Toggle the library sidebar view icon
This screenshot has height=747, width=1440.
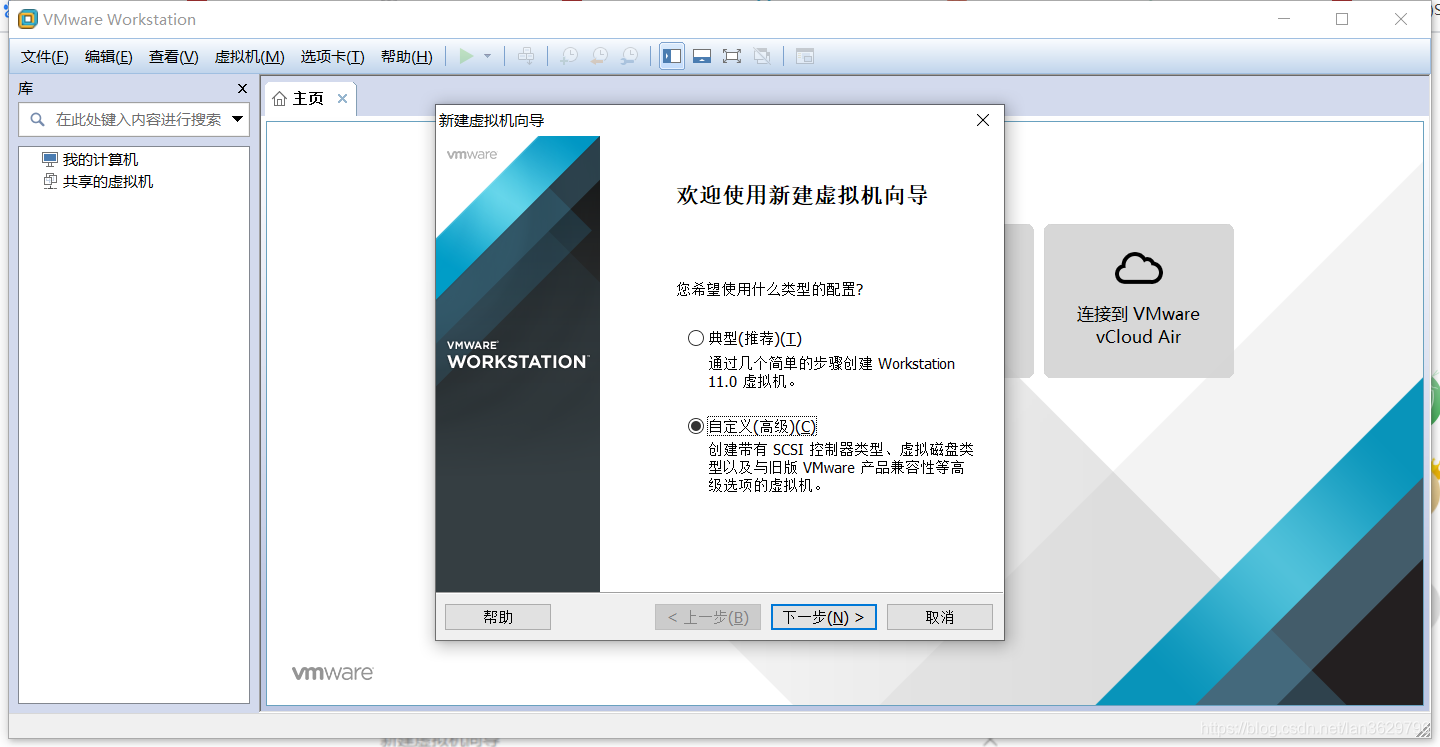(672, 57)
